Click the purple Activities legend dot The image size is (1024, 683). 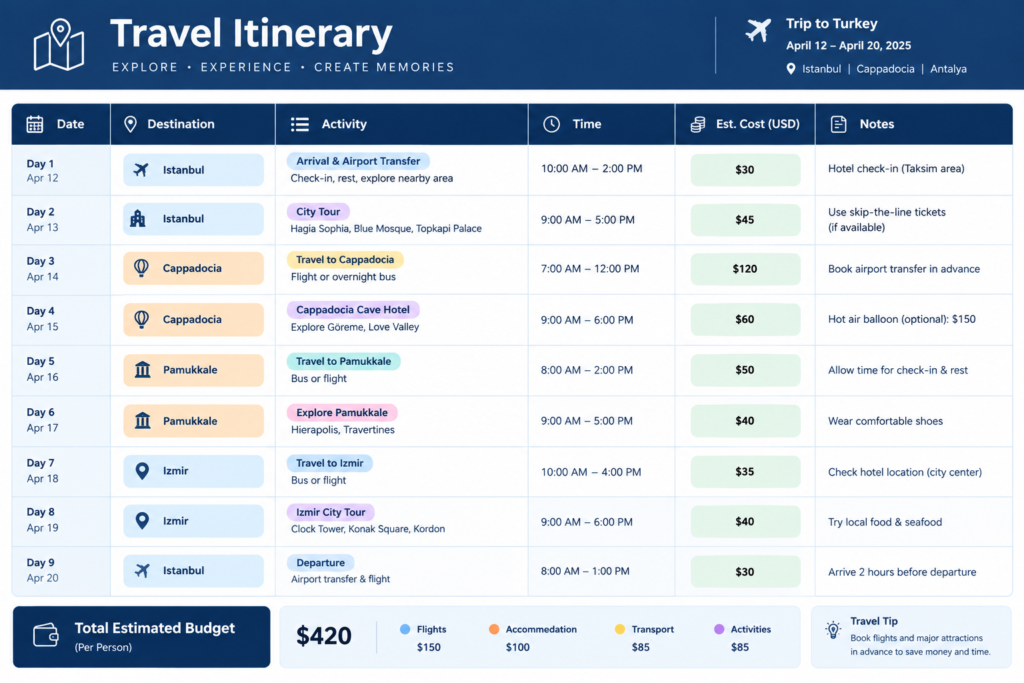(x=719, y=629)
